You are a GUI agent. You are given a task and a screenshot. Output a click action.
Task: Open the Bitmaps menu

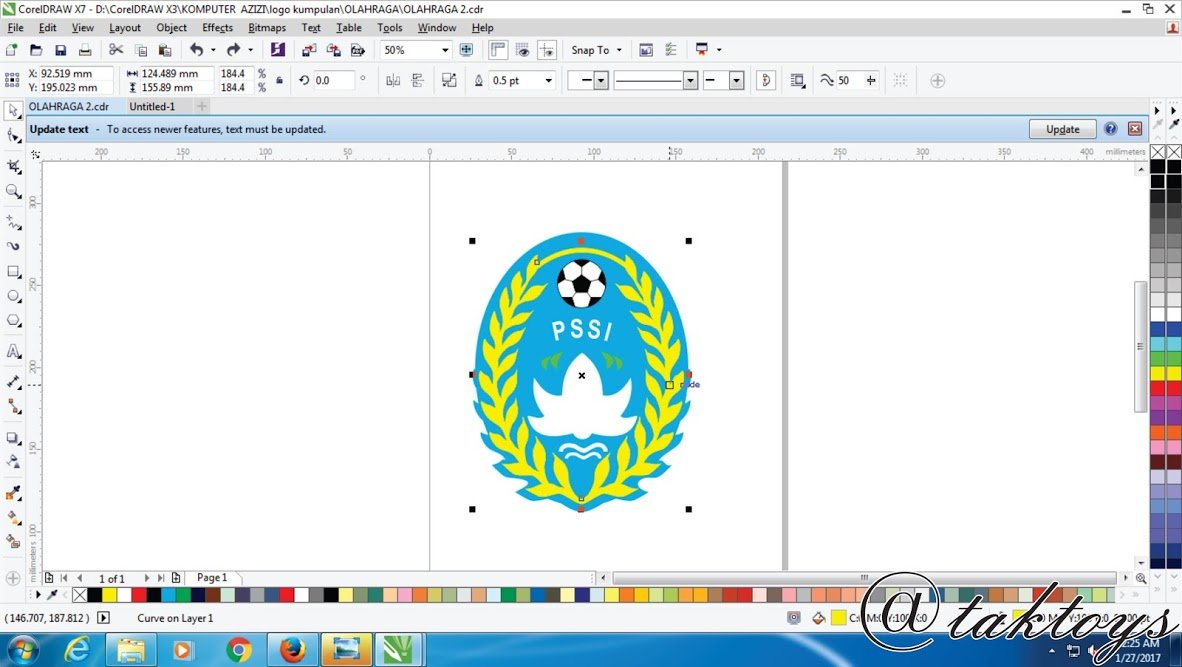[x=267, y=28]
